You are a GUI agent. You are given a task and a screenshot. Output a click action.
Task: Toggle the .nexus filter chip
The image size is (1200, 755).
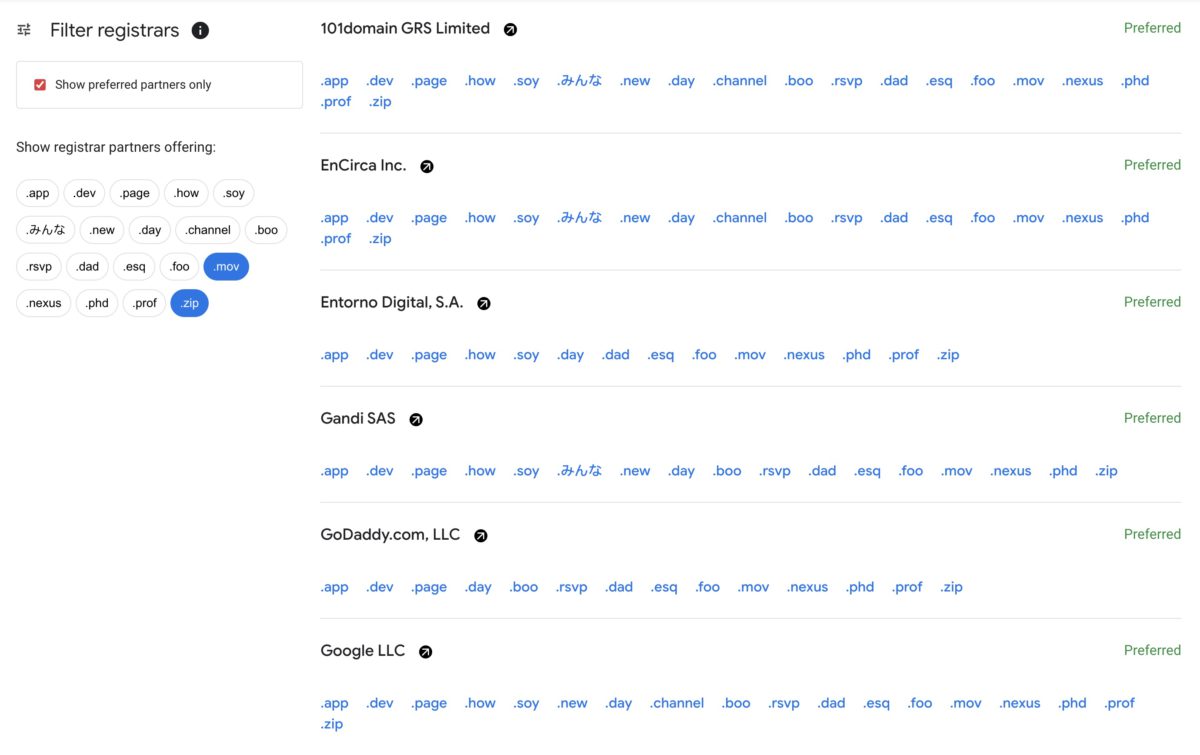(44, 303)
